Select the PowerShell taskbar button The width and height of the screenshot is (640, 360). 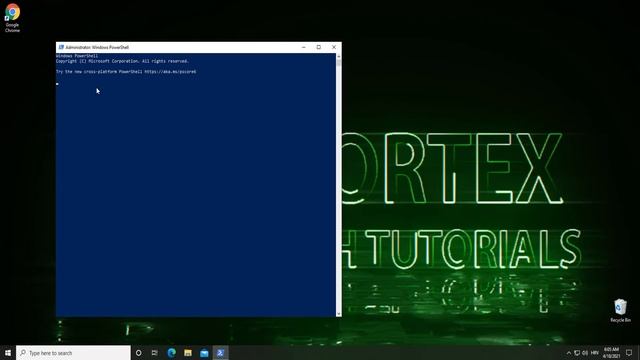(220, 353)
